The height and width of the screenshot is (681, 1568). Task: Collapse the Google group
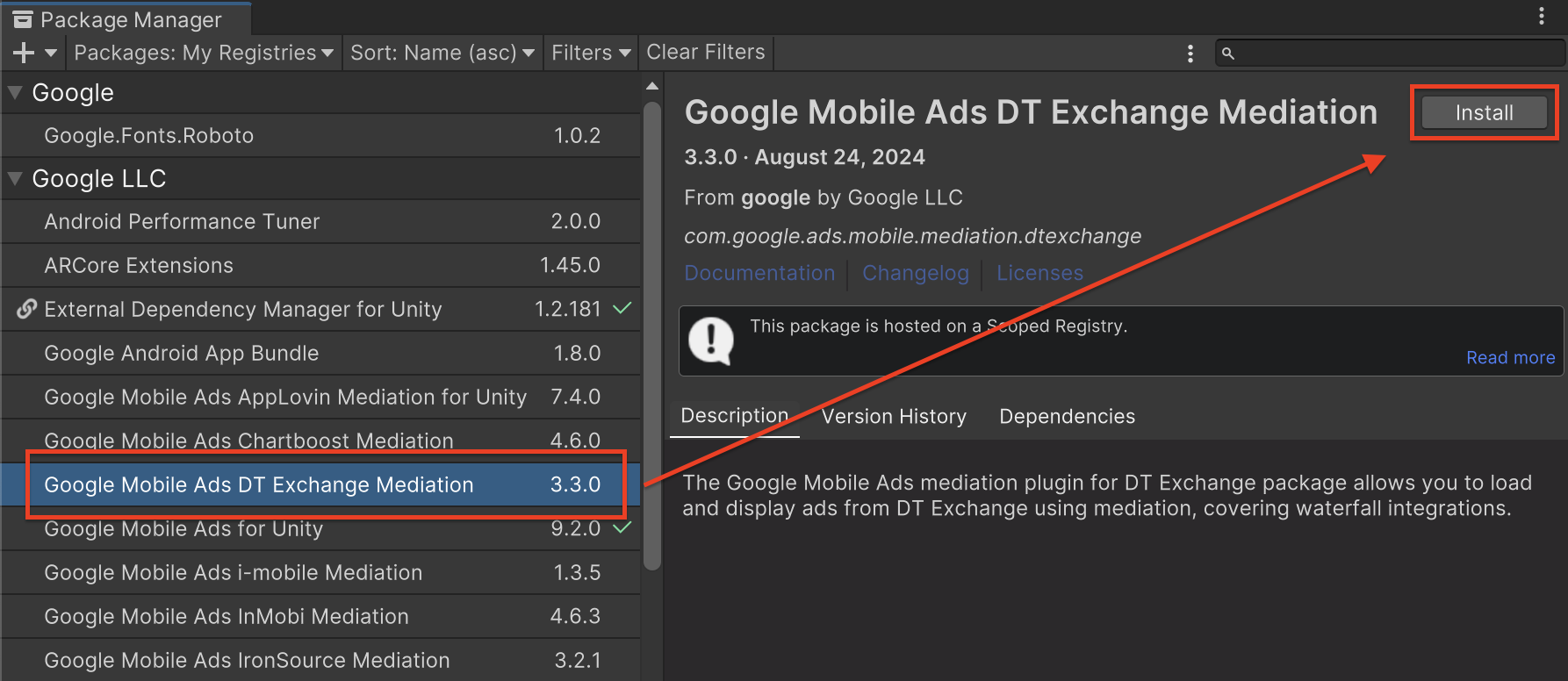pyautogui.click(x=15, y=92)
